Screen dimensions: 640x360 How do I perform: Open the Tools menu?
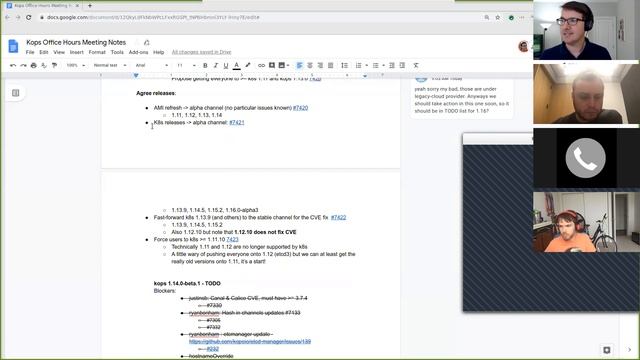point(117,52)
